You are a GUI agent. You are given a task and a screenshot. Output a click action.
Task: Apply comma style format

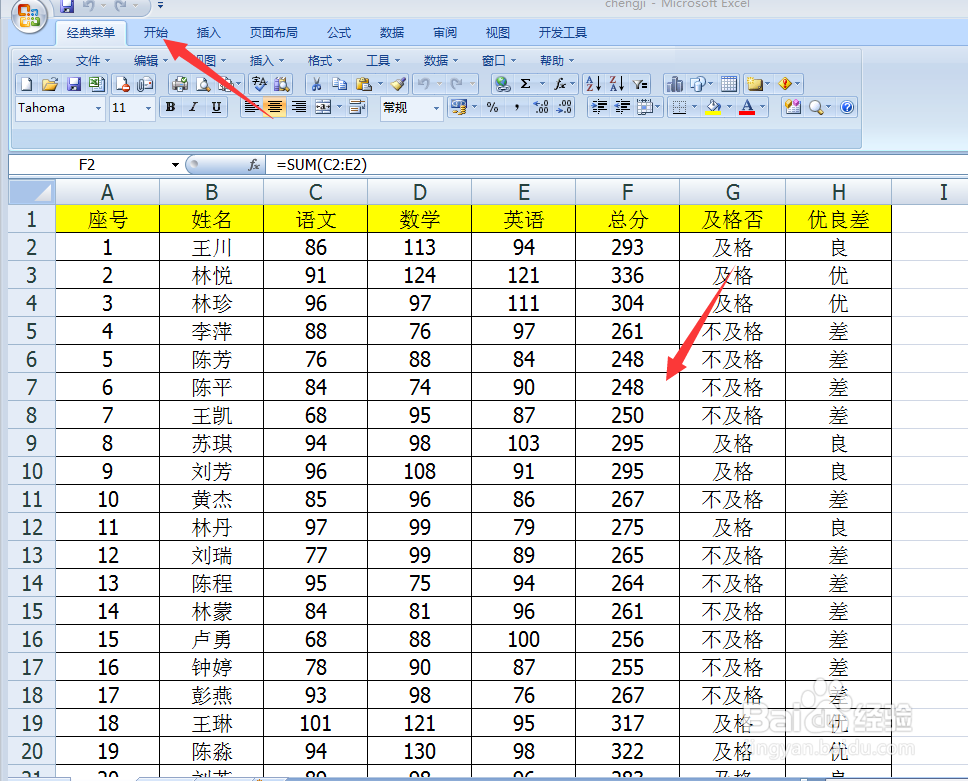coord(516,107)
